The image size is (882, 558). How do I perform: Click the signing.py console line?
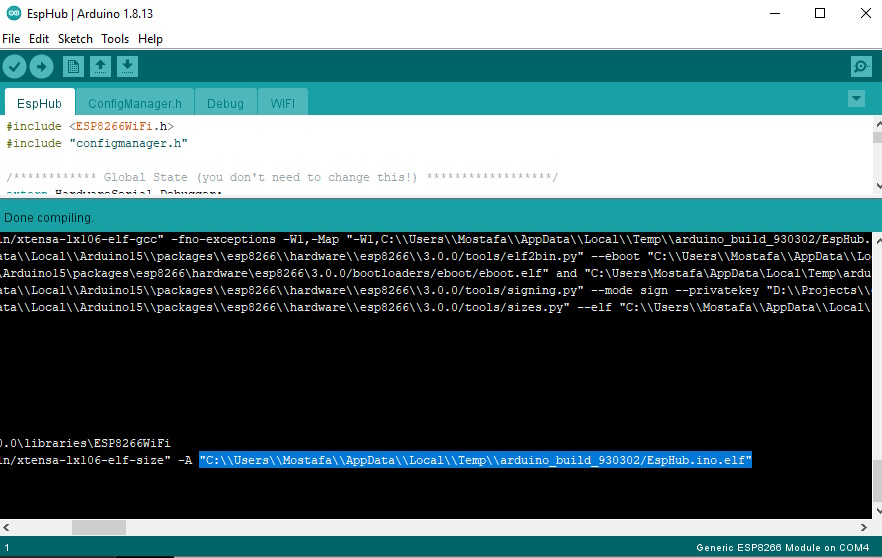pos(435,290)
